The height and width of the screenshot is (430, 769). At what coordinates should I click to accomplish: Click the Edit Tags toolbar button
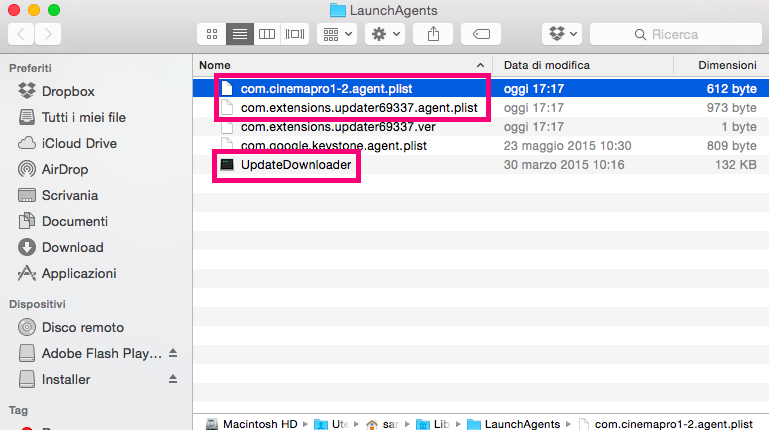point(481,34)
